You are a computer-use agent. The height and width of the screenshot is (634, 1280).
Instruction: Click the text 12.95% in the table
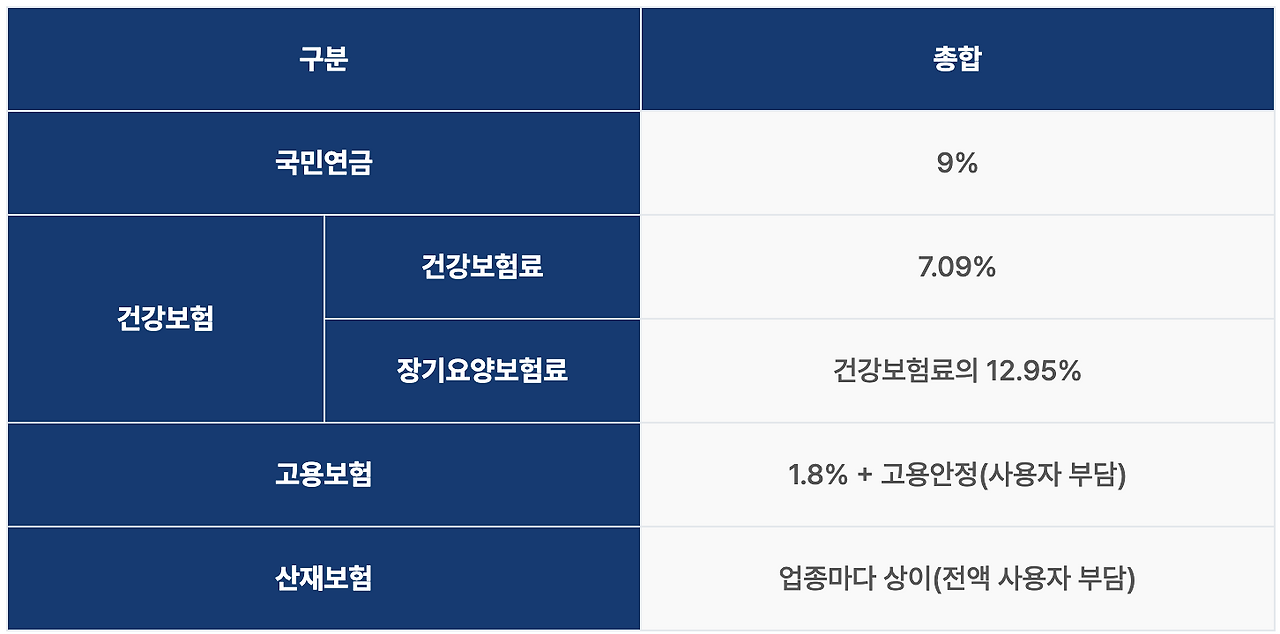(x=1034, y=371)
